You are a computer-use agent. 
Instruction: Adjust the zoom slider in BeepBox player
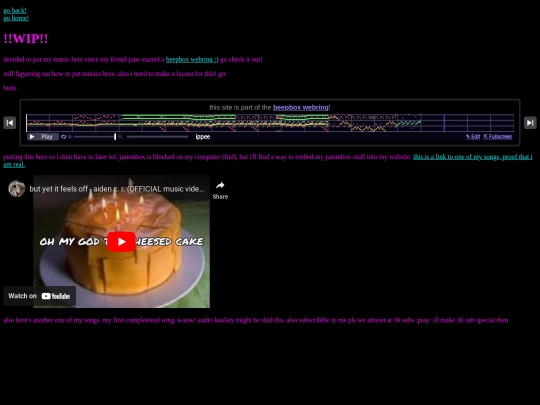coord(157,137)
